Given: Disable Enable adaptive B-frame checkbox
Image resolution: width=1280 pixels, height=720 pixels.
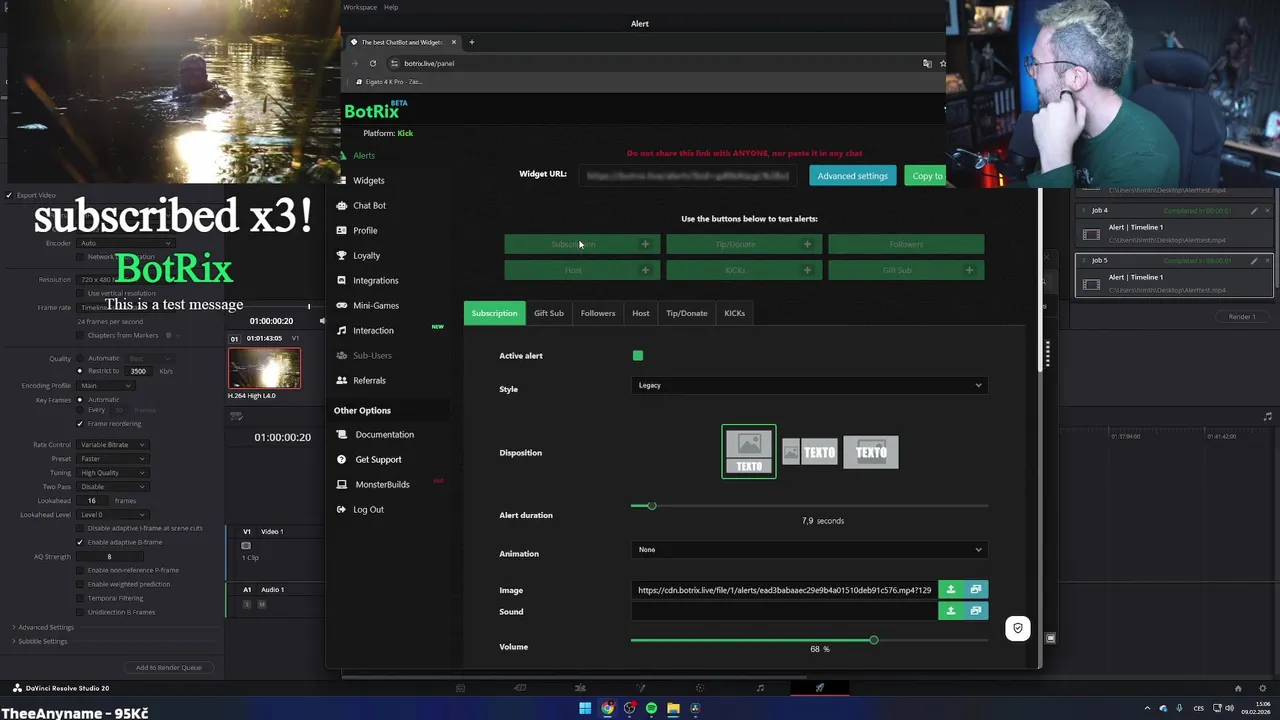Looking at the screenshot, I should (80, 542).
